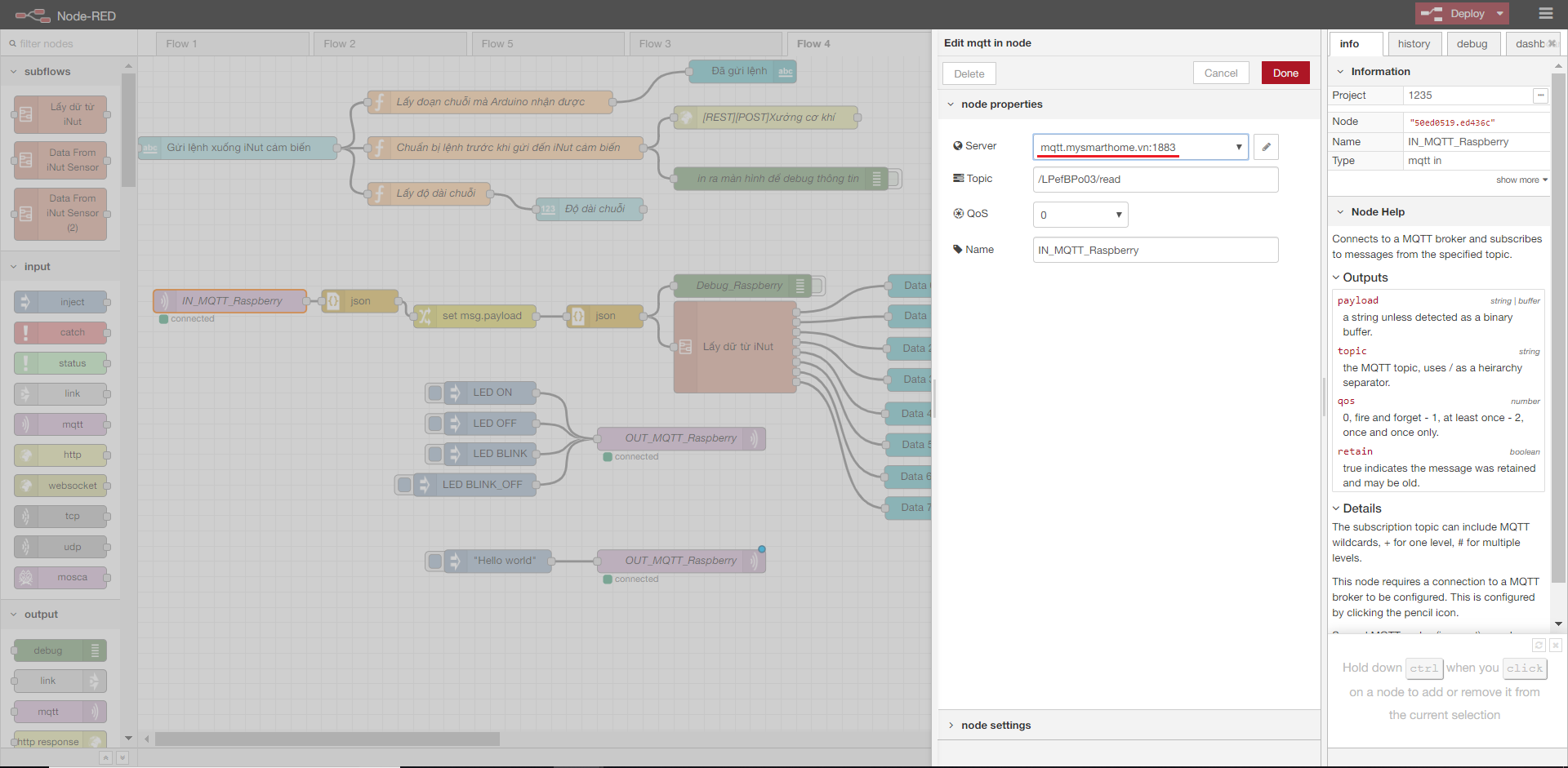The height and width of the screenshot is (768, 1568).
Task: Switch to the debug sidebar tab
Action: coord(1472,44)
